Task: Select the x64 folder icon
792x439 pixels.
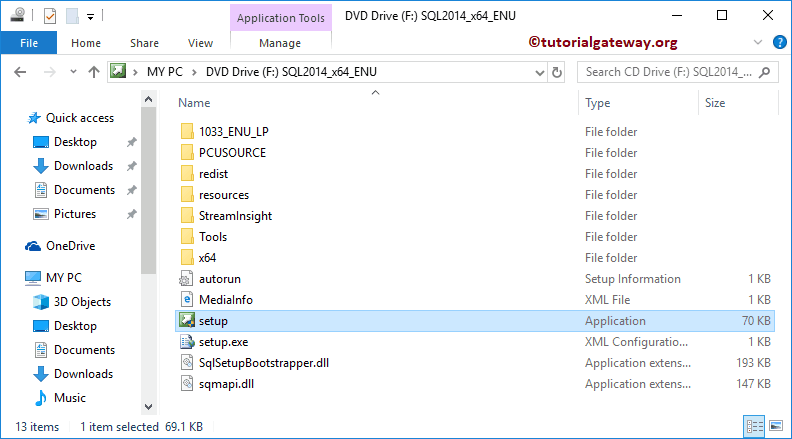Action: coord(187,258)
